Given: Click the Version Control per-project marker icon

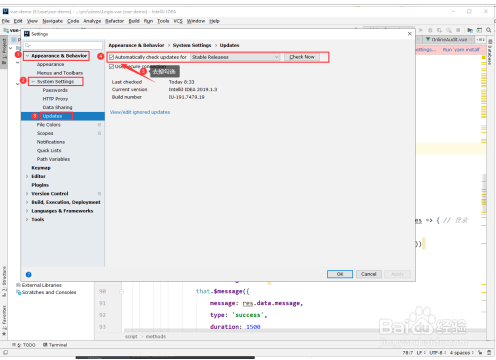Looking at the screenshot, I should click(99, 194).
